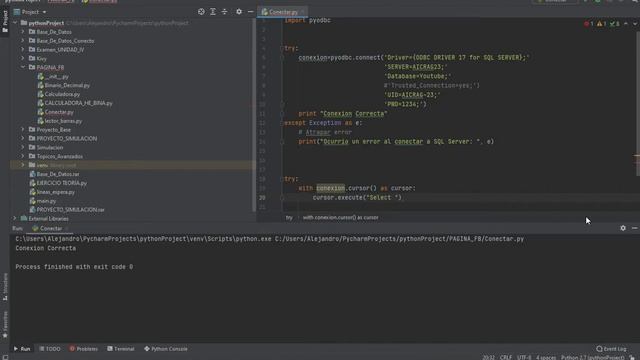The height and width of the screenshot is (360, 640).
Task: Select lineas_espera.py file
Action: (52, 192)
